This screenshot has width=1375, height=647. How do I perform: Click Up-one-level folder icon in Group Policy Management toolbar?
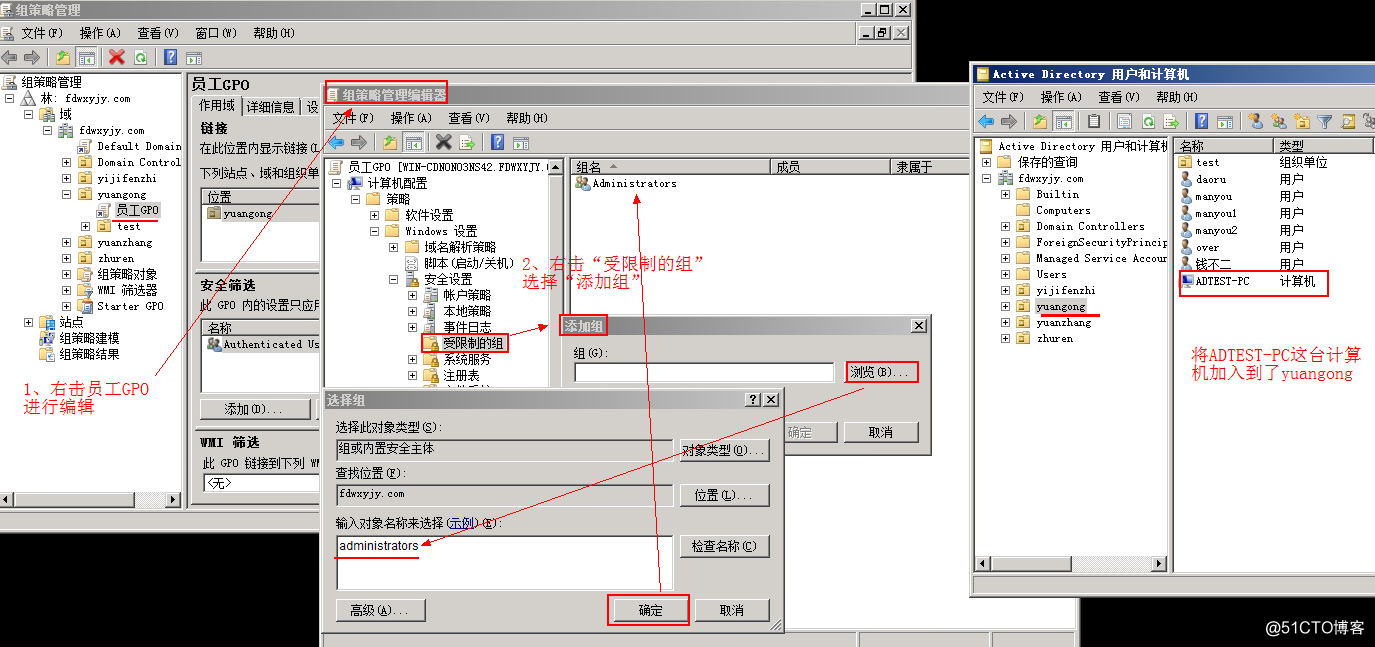coord(63,58)
